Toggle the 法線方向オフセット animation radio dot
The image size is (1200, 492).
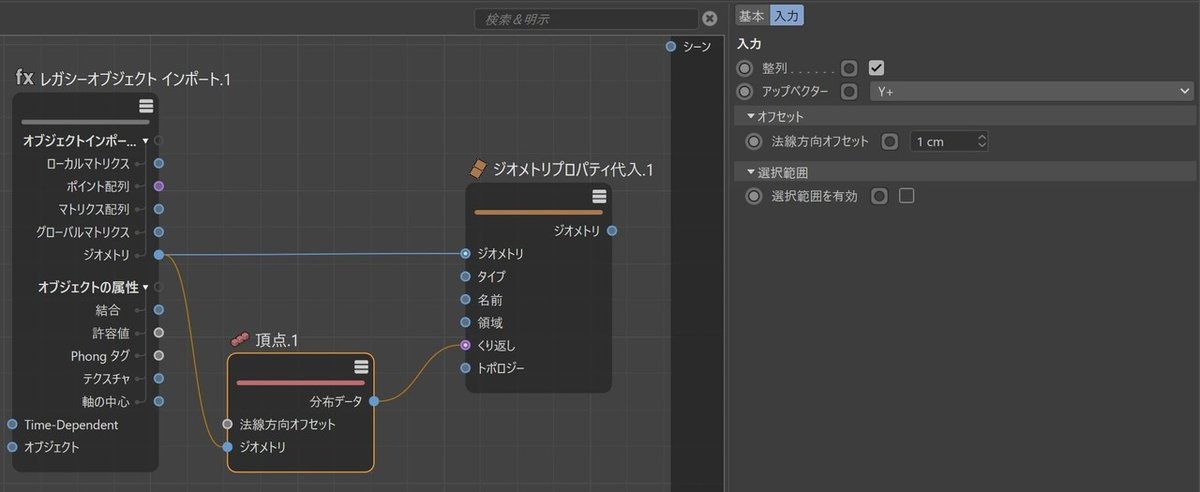755,141
